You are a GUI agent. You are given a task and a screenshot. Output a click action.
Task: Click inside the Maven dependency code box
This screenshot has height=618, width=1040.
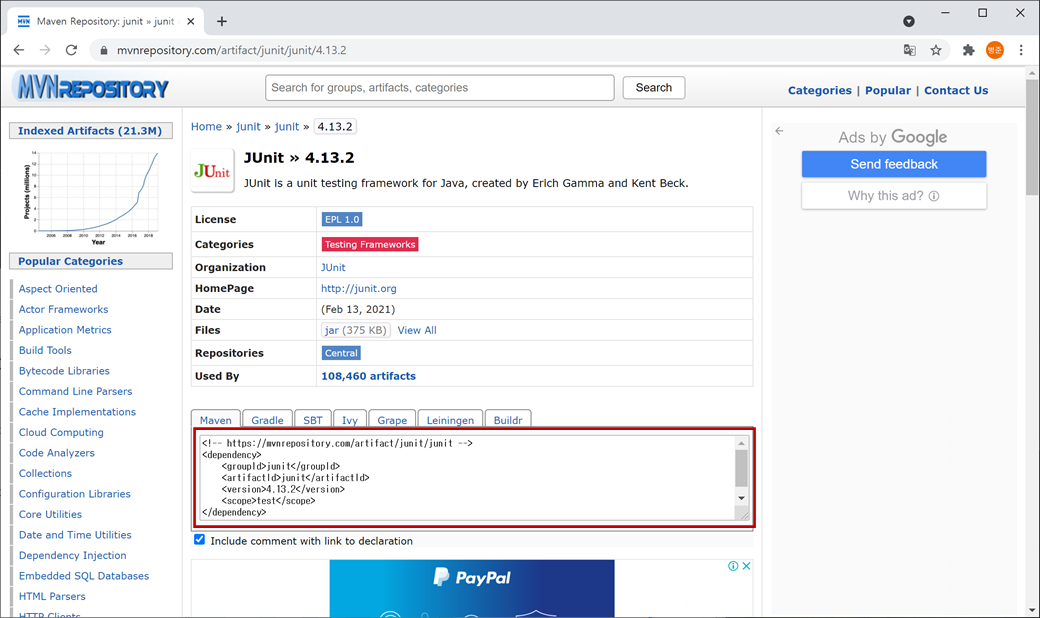click(x=467, y=477)
